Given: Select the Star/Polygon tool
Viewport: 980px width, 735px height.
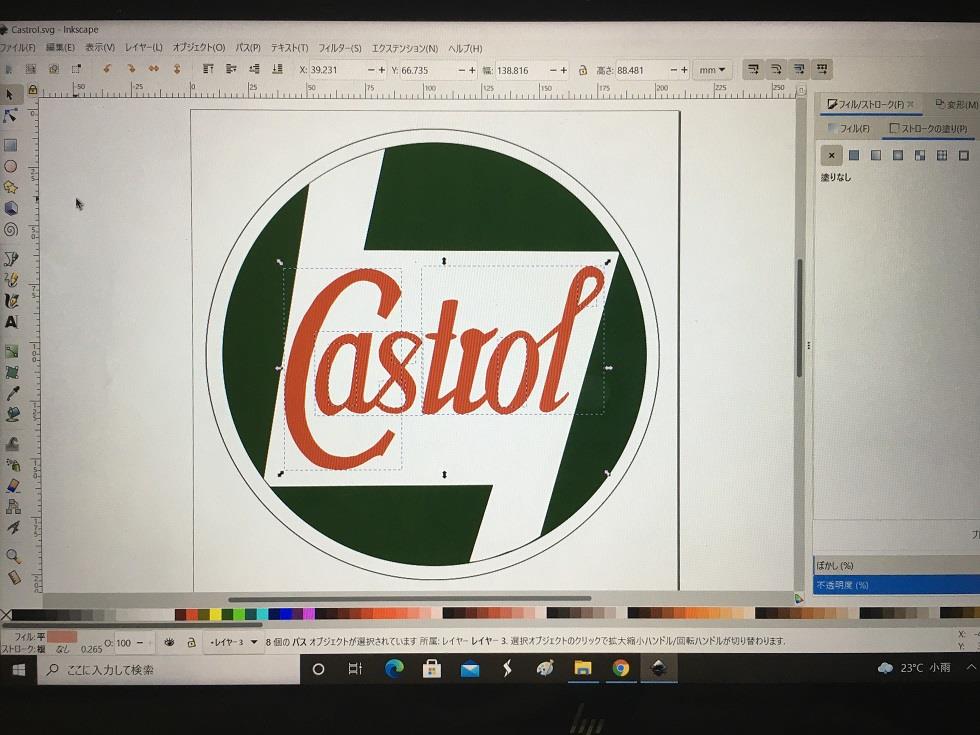Looking at the screenshot, I should pyautogui.click(x=11, y=187).
